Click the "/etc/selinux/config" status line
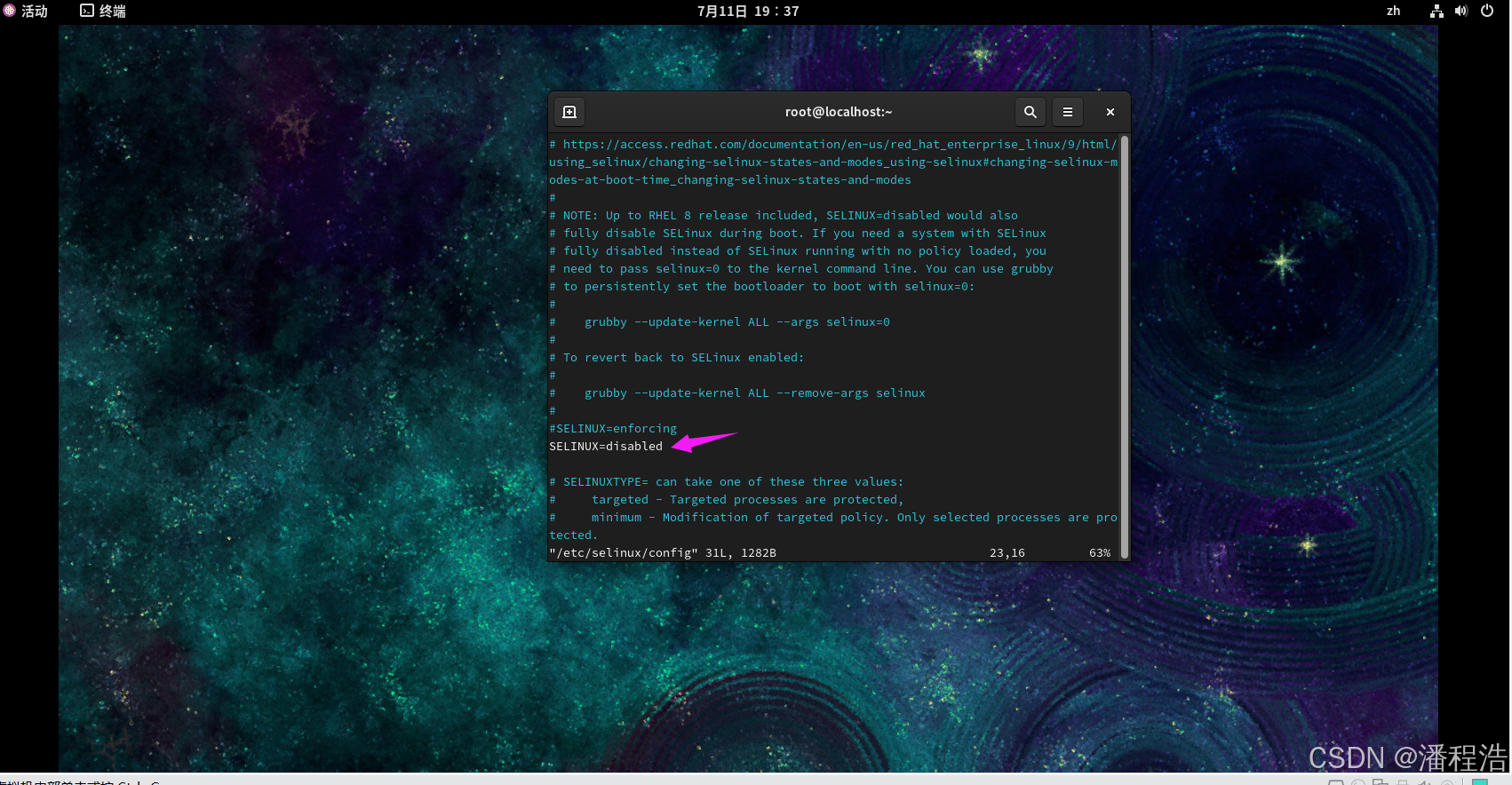1512x785 pixels. point(663,553)
